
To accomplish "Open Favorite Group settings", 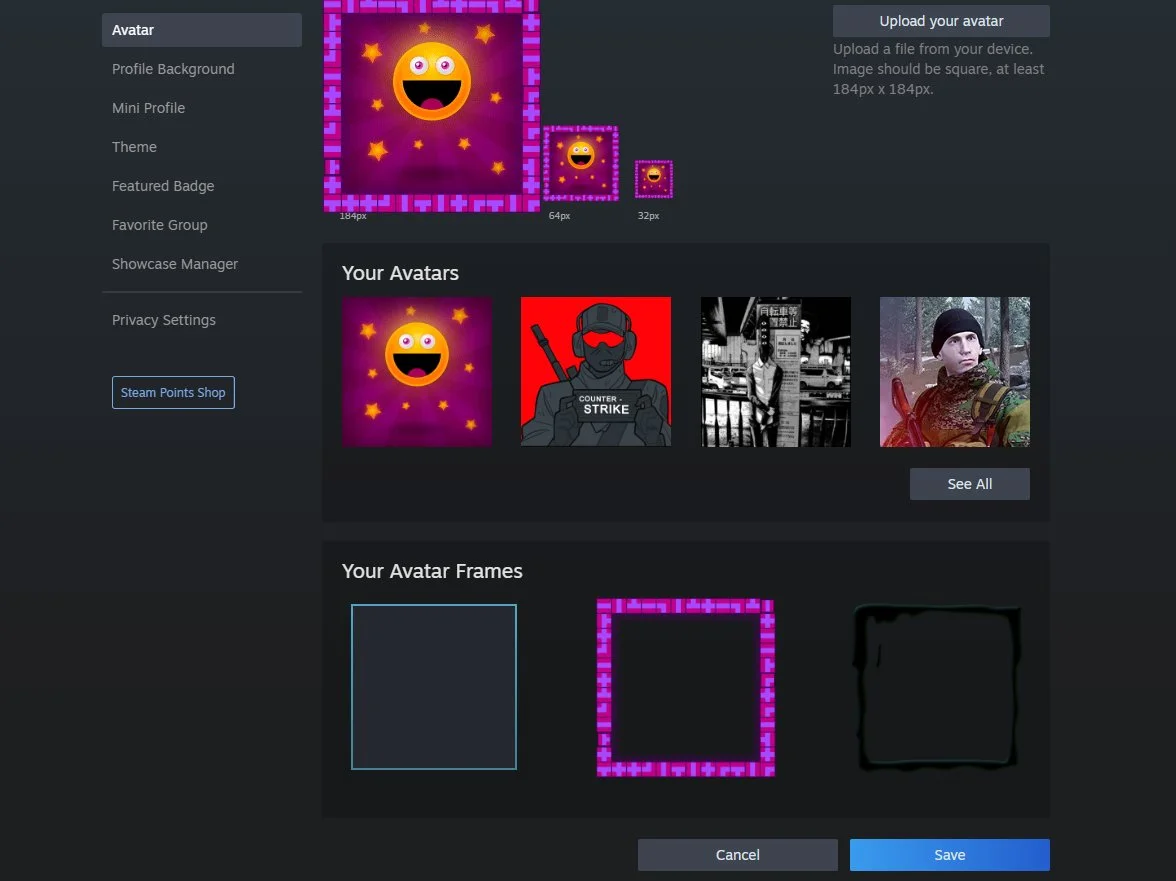I will pos(160,225).
